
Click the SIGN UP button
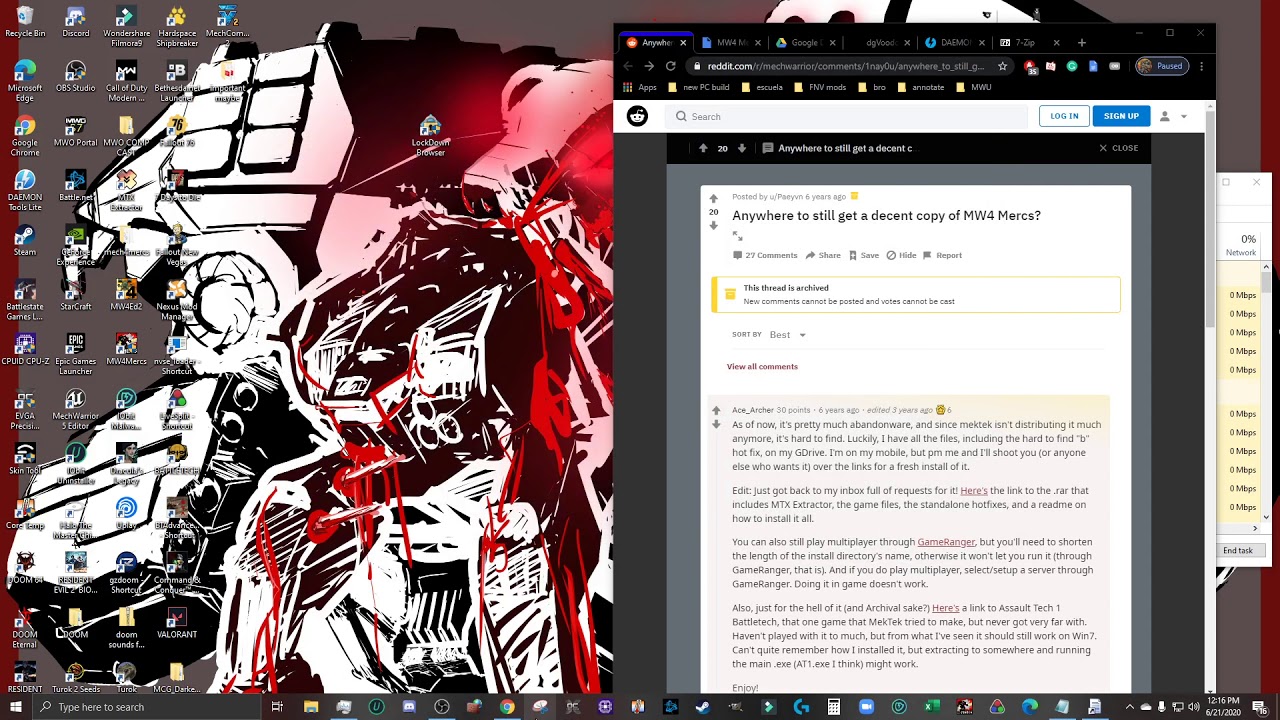(1121, 116)
